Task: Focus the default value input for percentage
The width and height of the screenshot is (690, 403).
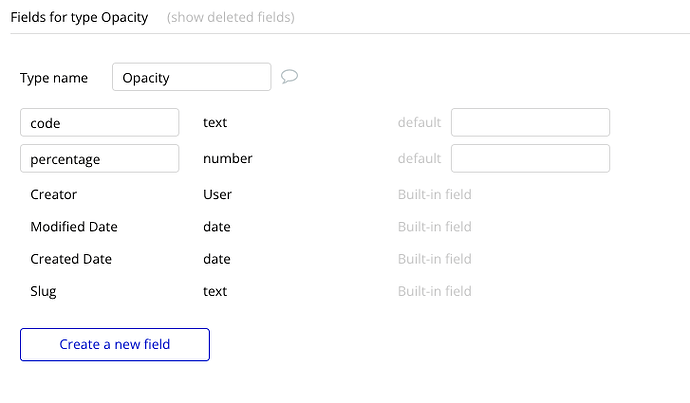Action: [x=530, y=158]
